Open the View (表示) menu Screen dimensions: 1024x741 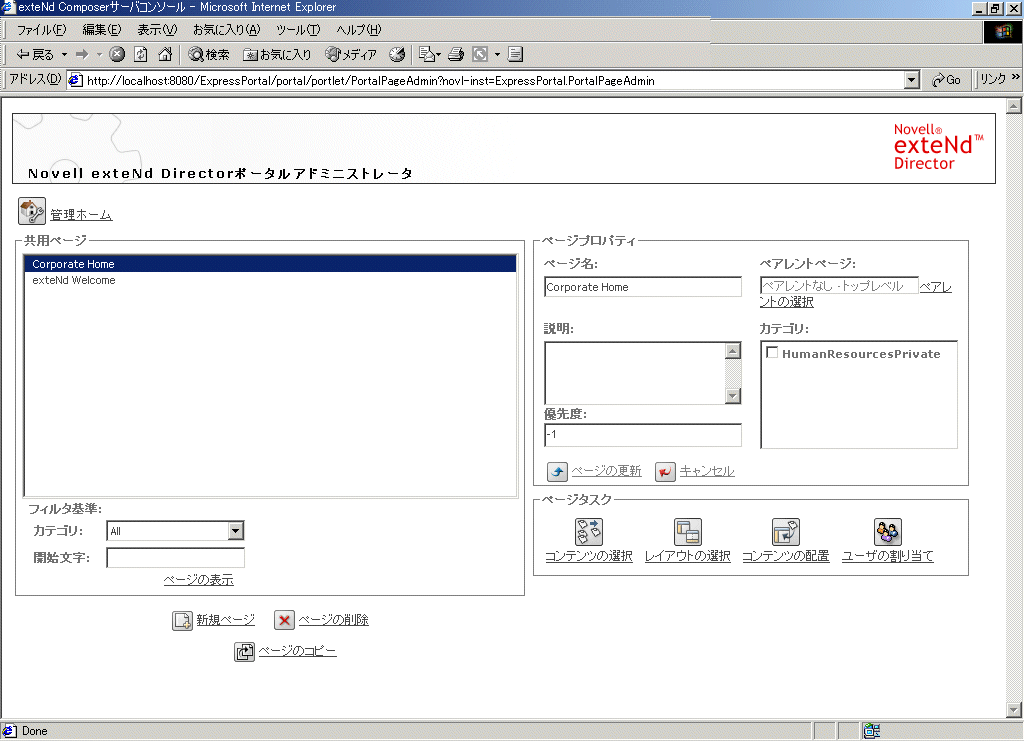point(157,30)
